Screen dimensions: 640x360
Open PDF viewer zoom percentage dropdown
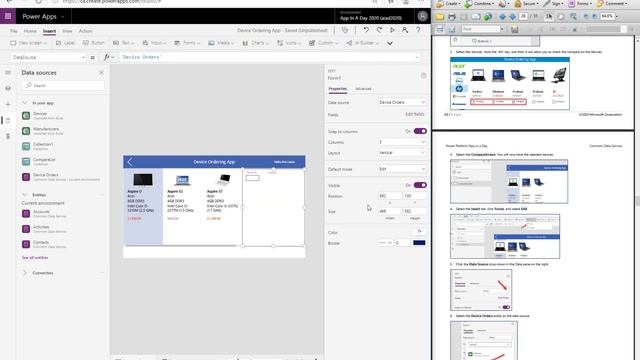click(617, 16)
